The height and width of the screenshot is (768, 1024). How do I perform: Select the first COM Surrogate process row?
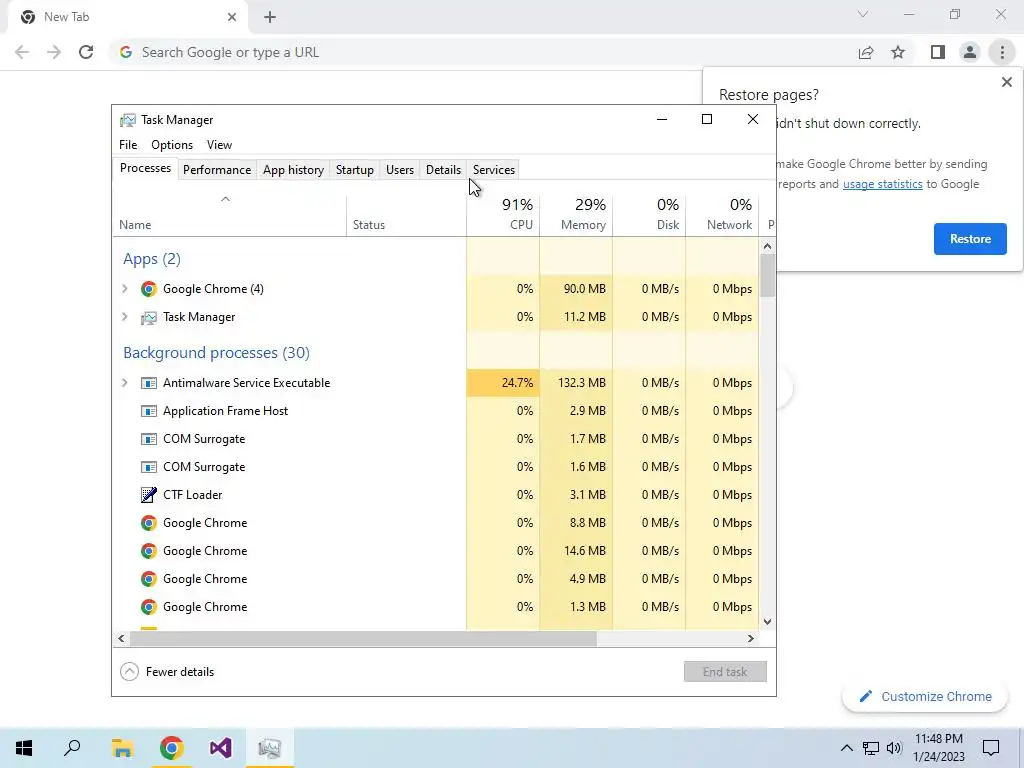click(436, 439)
